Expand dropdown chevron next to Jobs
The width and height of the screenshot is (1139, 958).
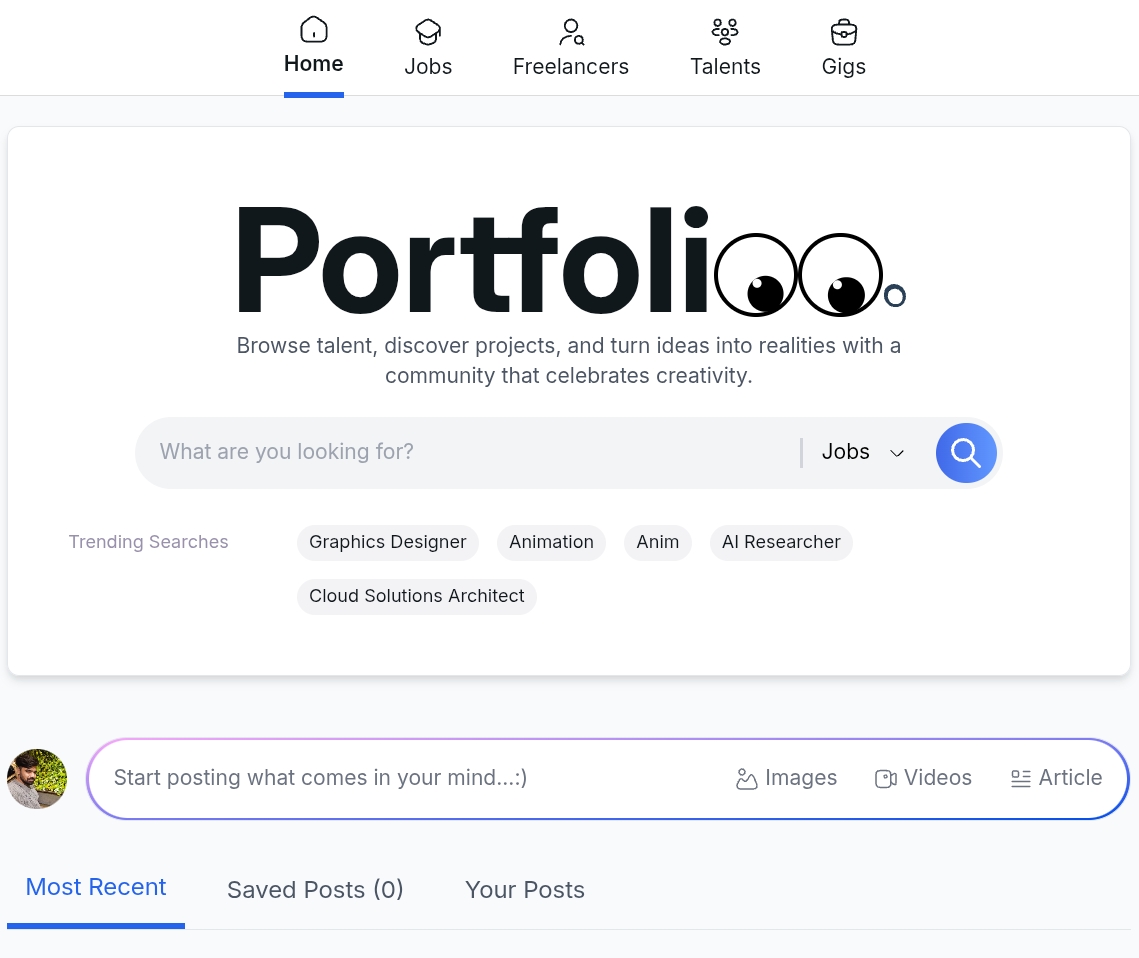pos(897,453)
